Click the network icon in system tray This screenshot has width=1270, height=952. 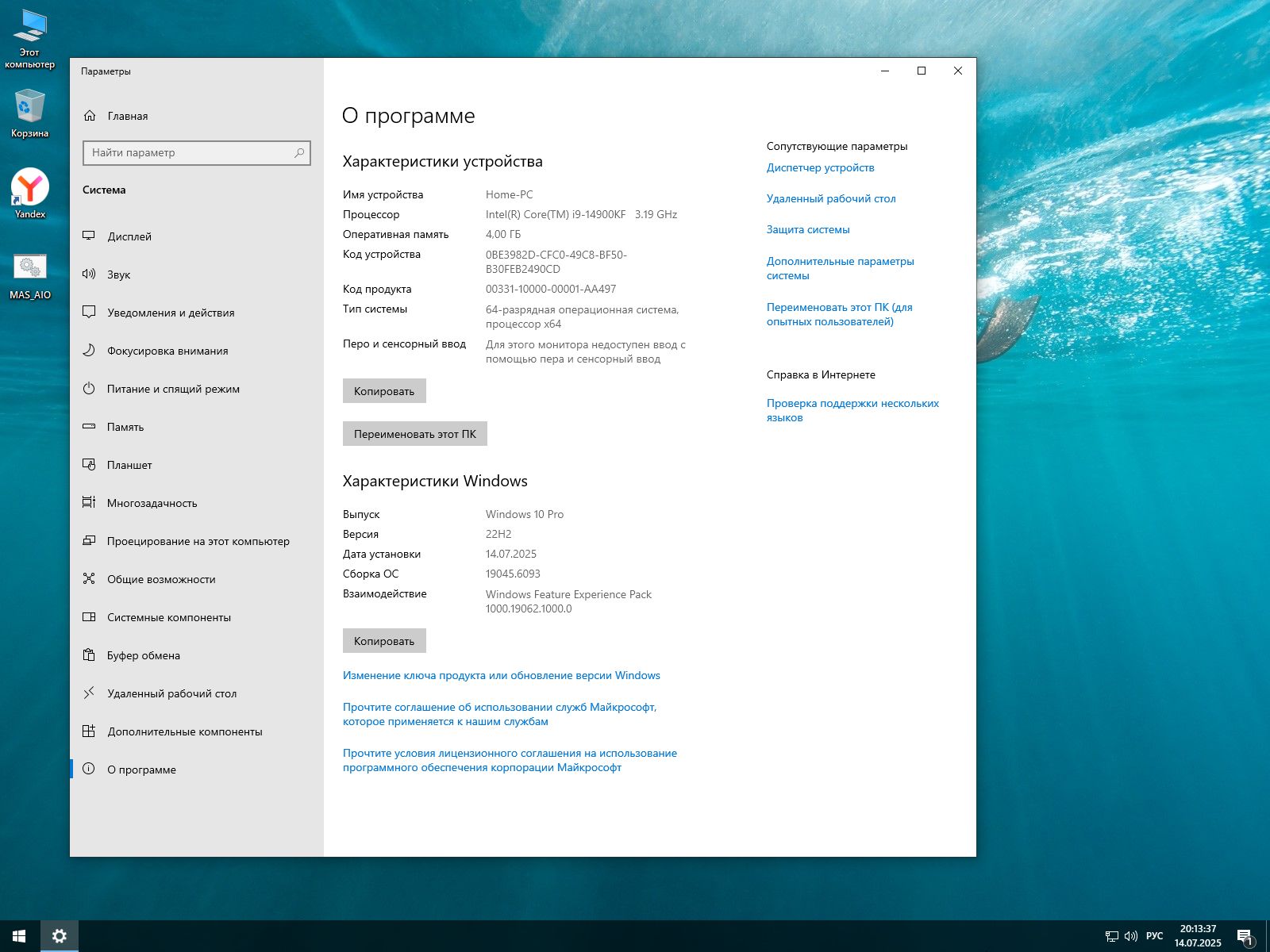pos(1112,937)
